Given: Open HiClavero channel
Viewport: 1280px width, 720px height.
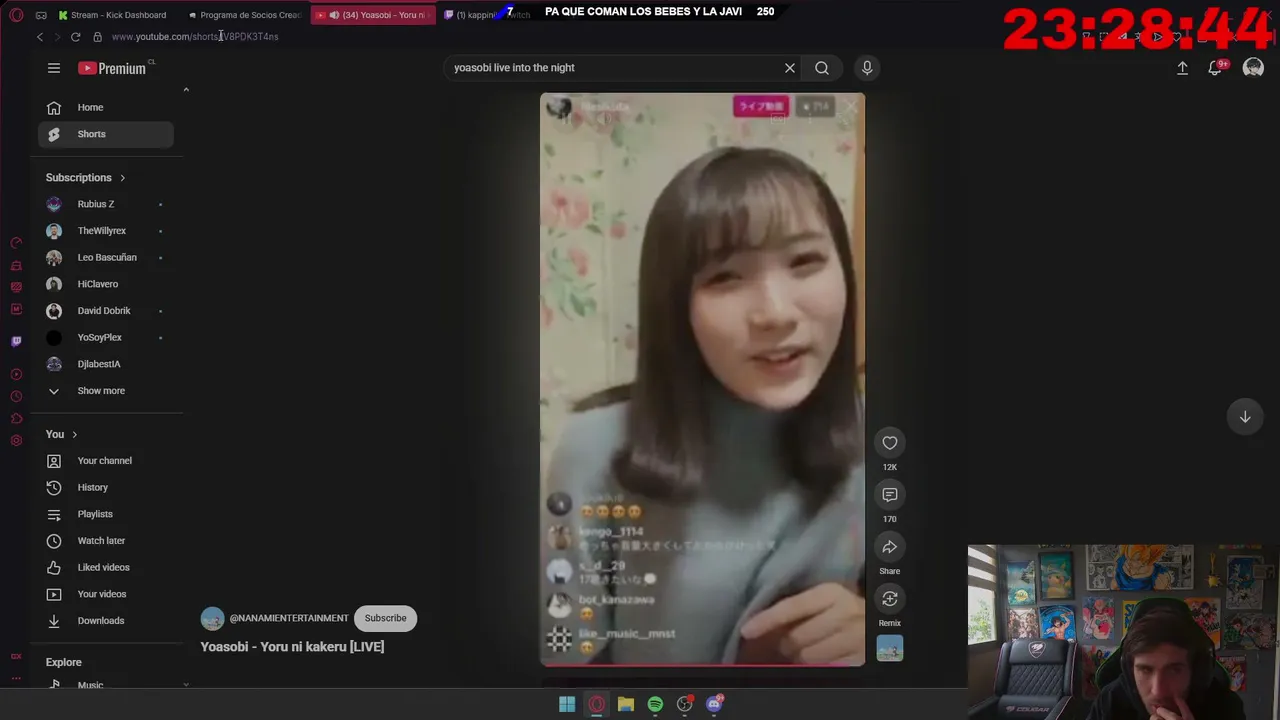Looking at the screenshot, I should pyautogui.click(x=106, y=284).
